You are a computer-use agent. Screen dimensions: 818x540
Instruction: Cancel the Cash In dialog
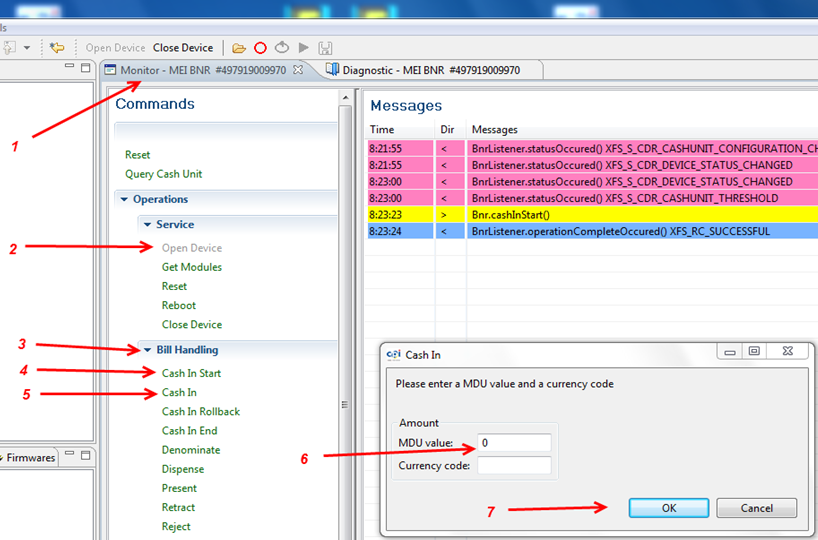click(756, 508)
